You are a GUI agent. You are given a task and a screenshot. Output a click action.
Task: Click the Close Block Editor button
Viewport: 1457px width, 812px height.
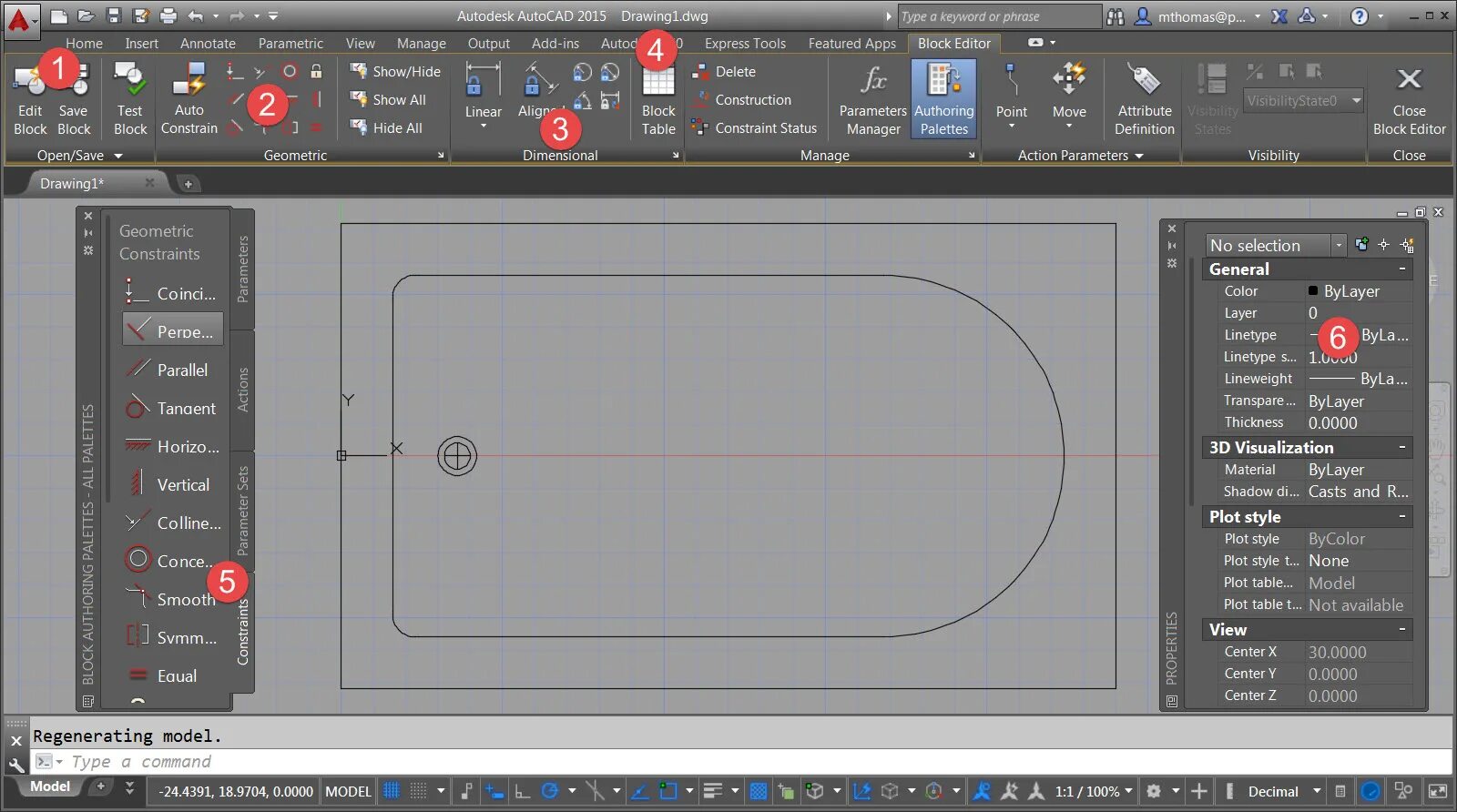(1408, 98)
